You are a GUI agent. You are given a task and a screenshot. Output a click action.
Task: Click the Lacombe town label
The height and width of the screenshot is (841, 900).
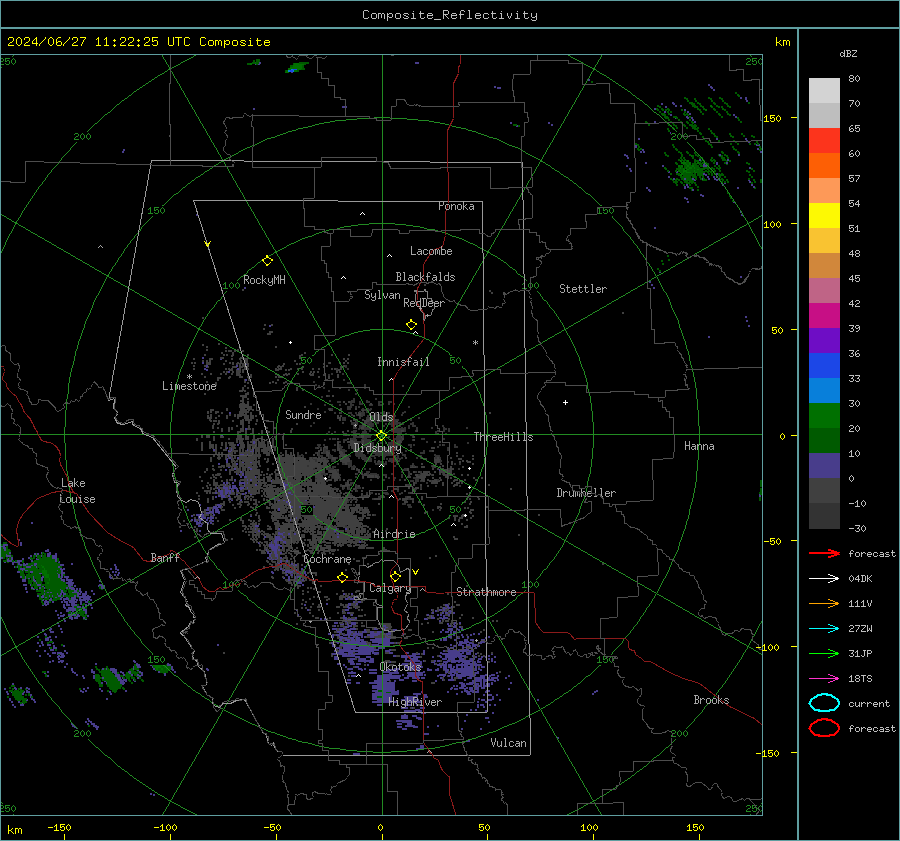tap(431, 251)
